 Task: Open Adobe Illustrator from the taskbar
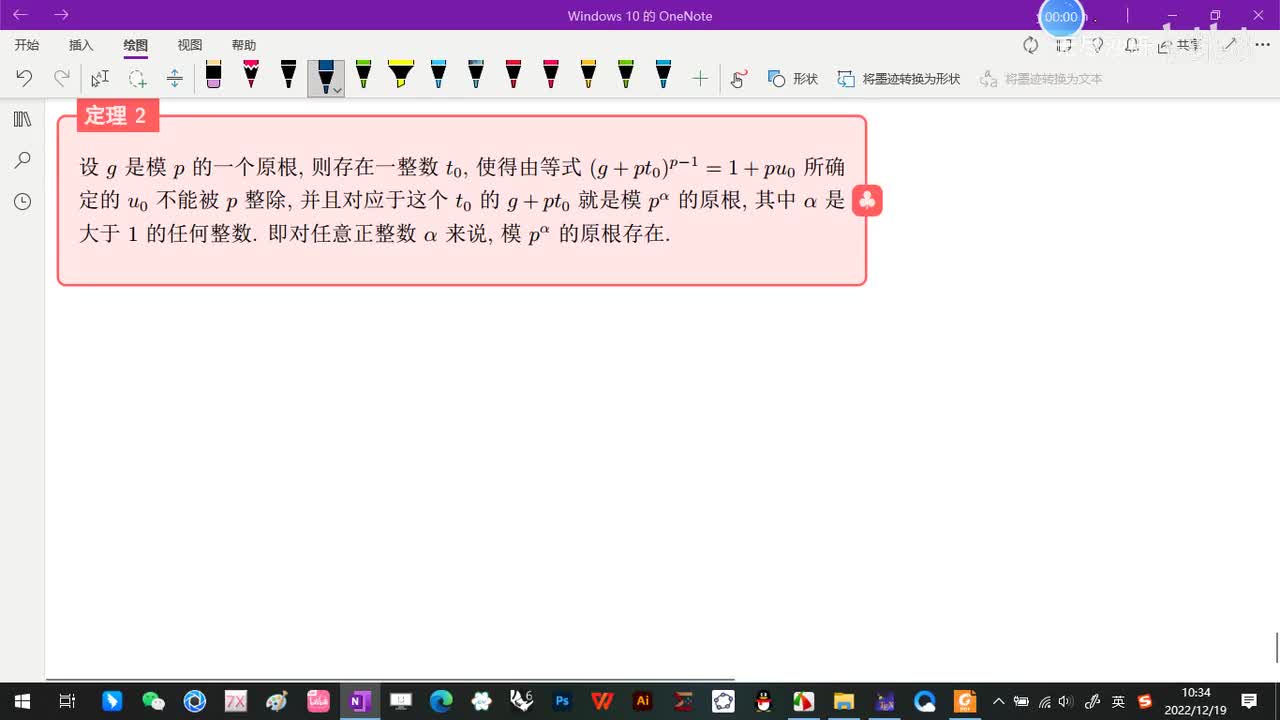[x=643, y=701]
